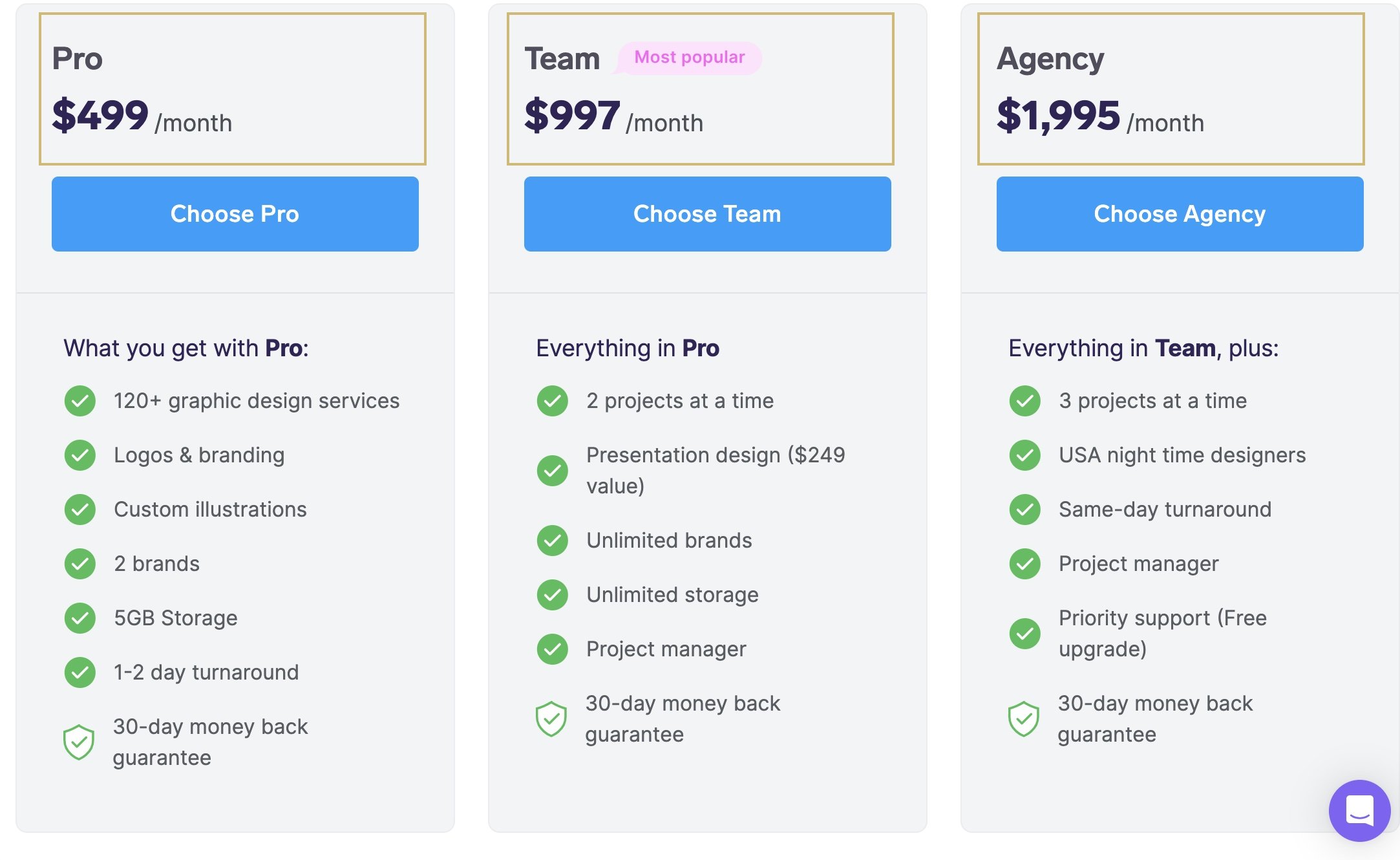
Task: Click the $1,995 /month Agency price box
Action: click(1171, 89)
